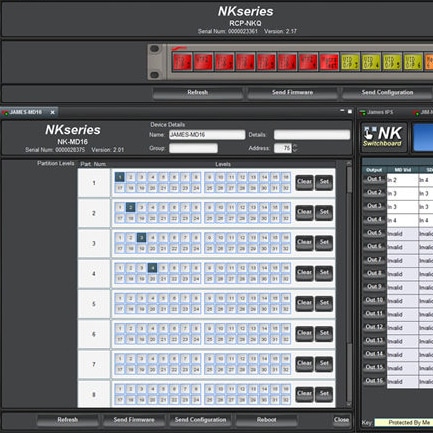Clear the levels of partition 4
Image resolution: width=433 pixels, height=433 pixels.
(x=304, y=273)
